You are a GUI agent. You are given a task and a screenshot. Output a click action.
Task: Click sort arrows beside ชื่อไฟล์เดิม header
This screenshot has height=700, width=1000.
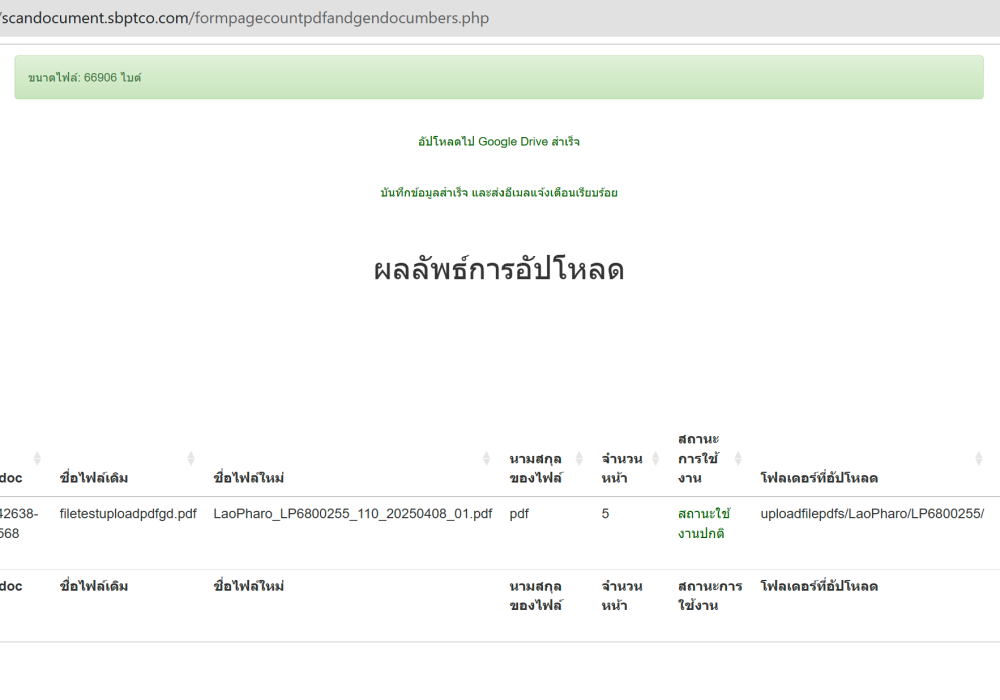point(191,458)
